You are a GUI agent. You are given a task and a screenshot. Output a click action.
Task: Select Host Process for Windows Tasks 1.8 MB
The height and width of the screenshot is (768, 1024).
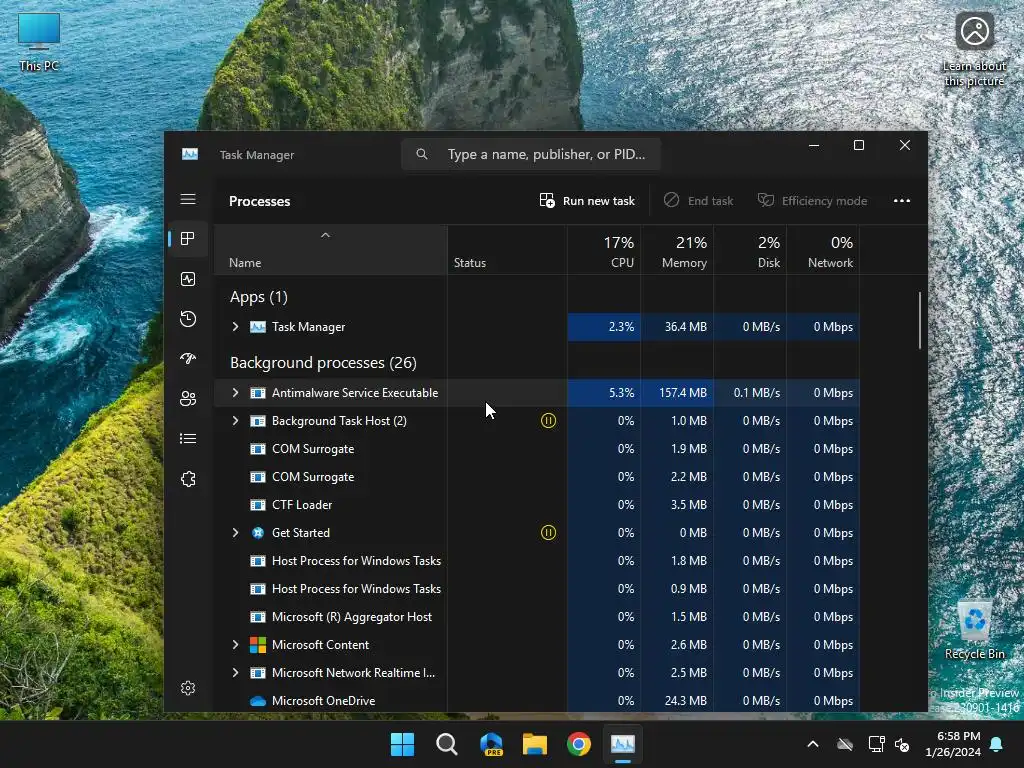(537, 561)
